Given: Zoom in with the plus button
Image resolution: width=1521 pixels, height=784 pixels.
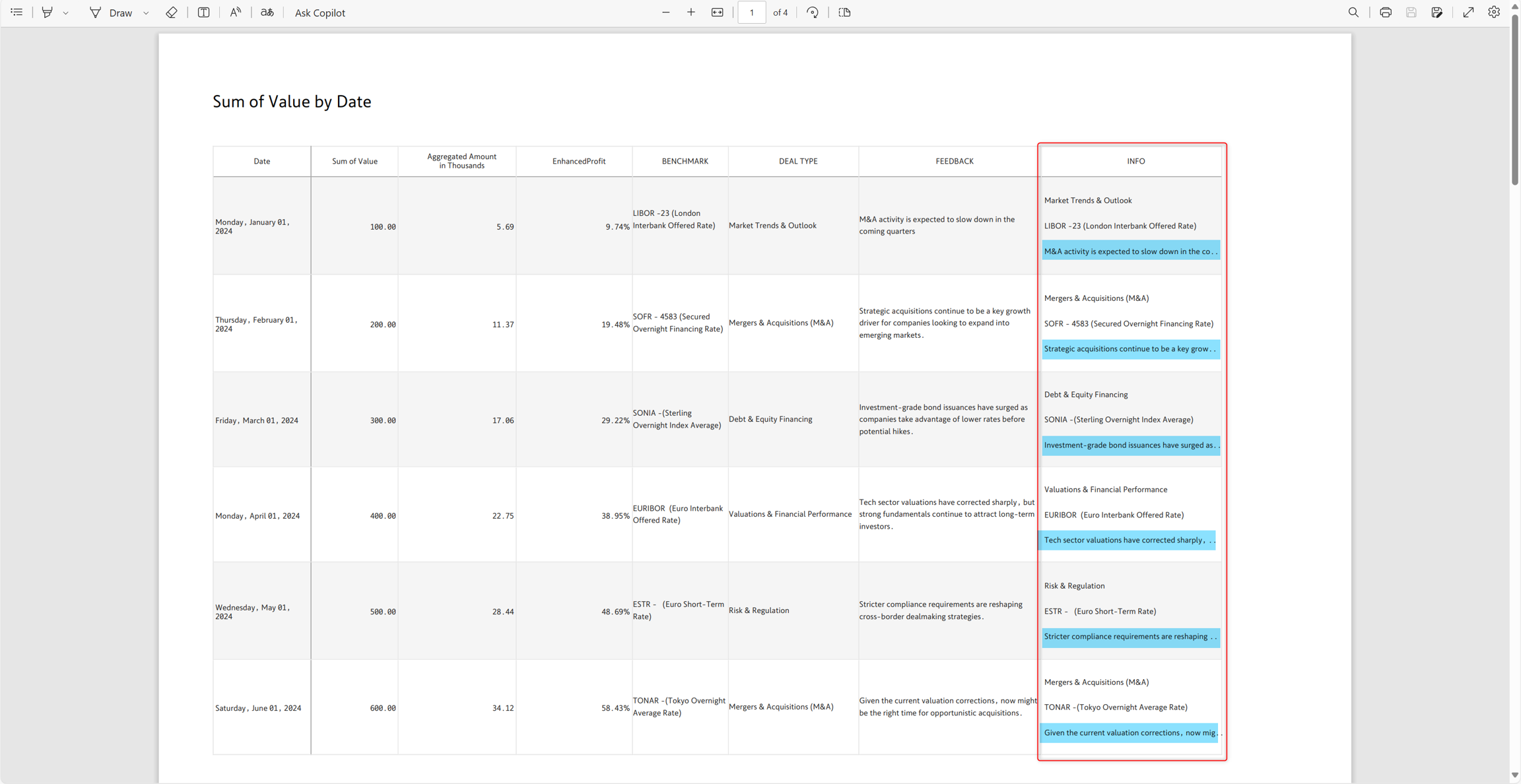Looking at the screenshot, I should pos(691,13).
